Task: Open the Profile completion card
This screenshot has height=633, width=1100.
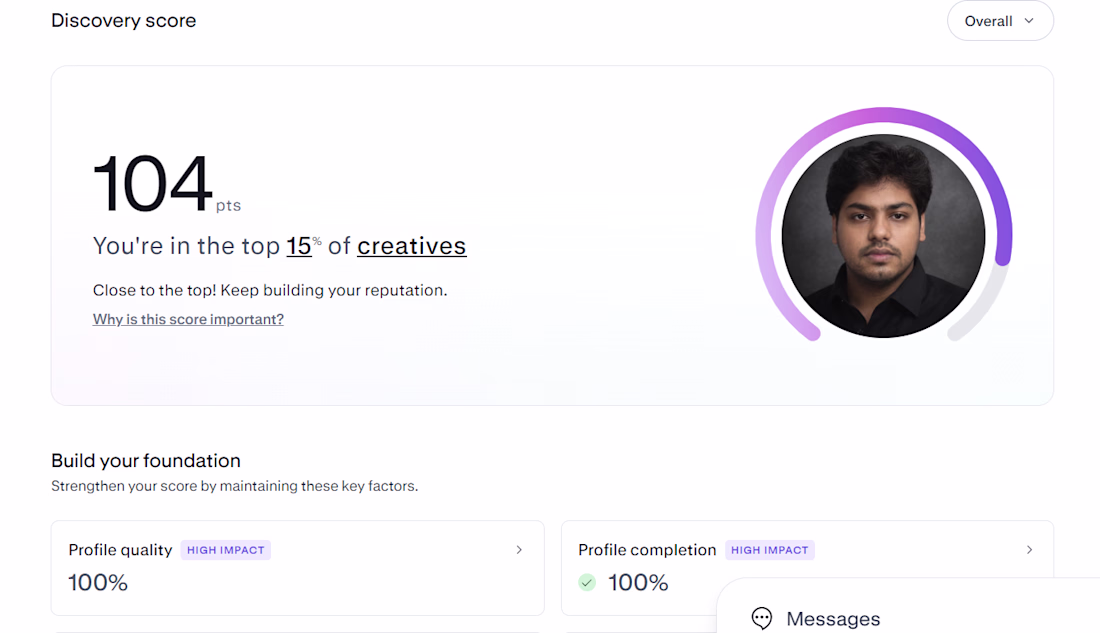Action: [807, 568]
